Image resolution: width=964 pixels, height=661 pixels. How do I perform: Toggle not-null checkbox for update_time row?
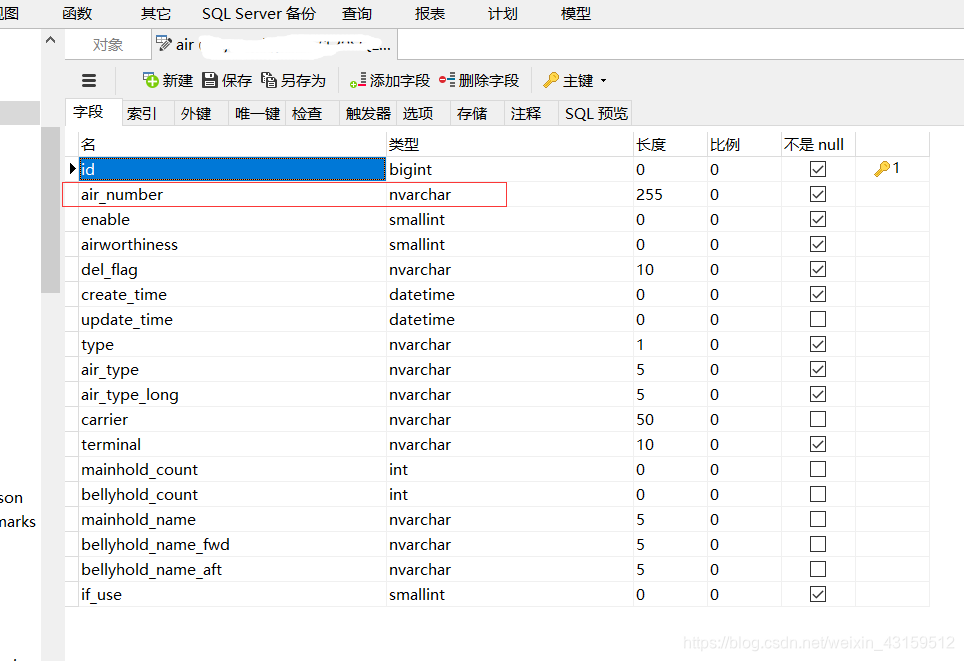pos(818,319)
